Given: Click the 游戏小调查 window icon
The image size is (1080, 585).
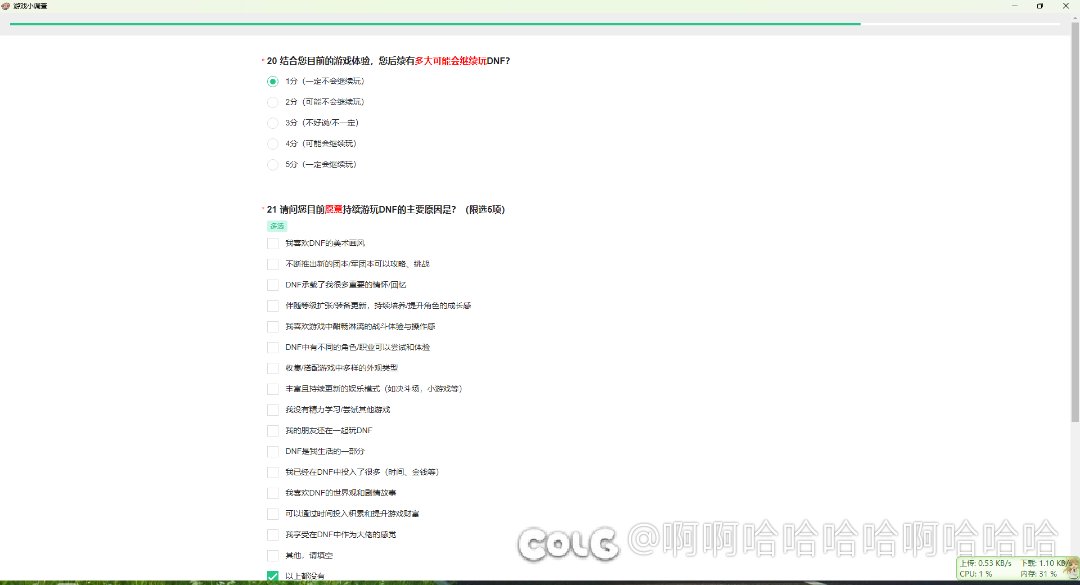Looking at the screenshot, I should [x=6, y=6].
